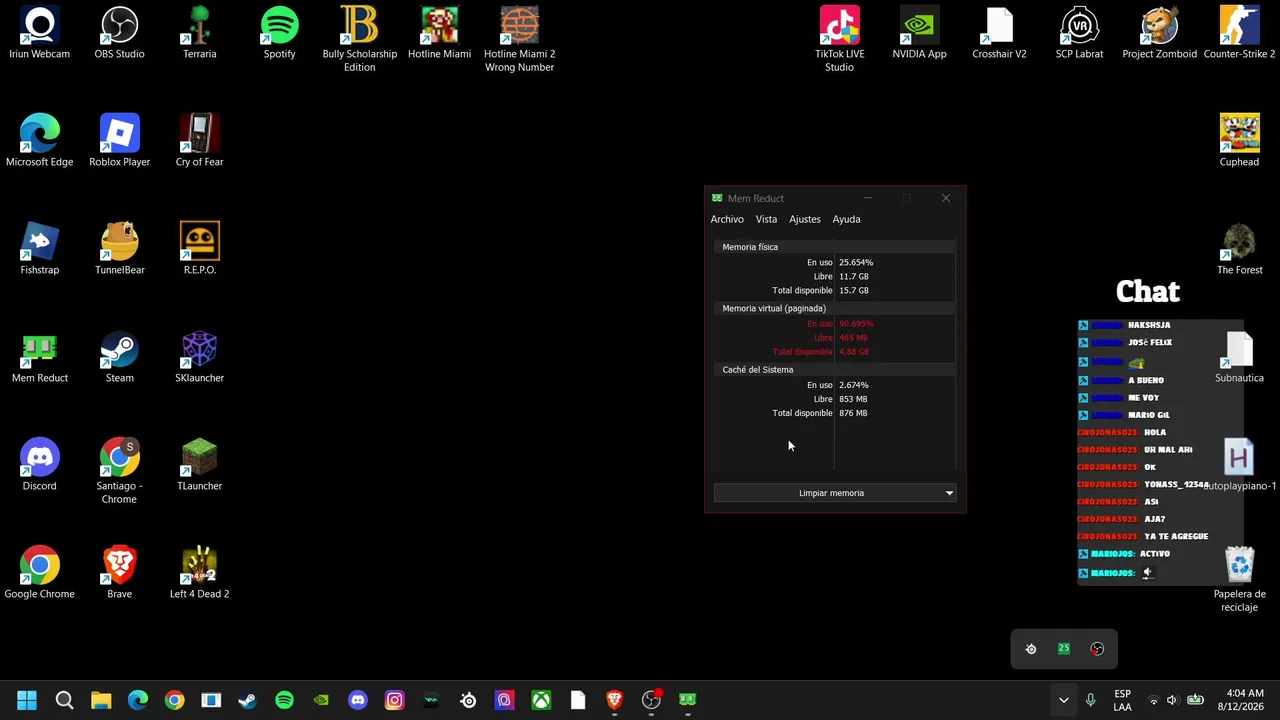The height and width of the screenshot is (720, 1280).
Task: Select the R.E.P.O. desktop icon
Action: tap(200, 249)
